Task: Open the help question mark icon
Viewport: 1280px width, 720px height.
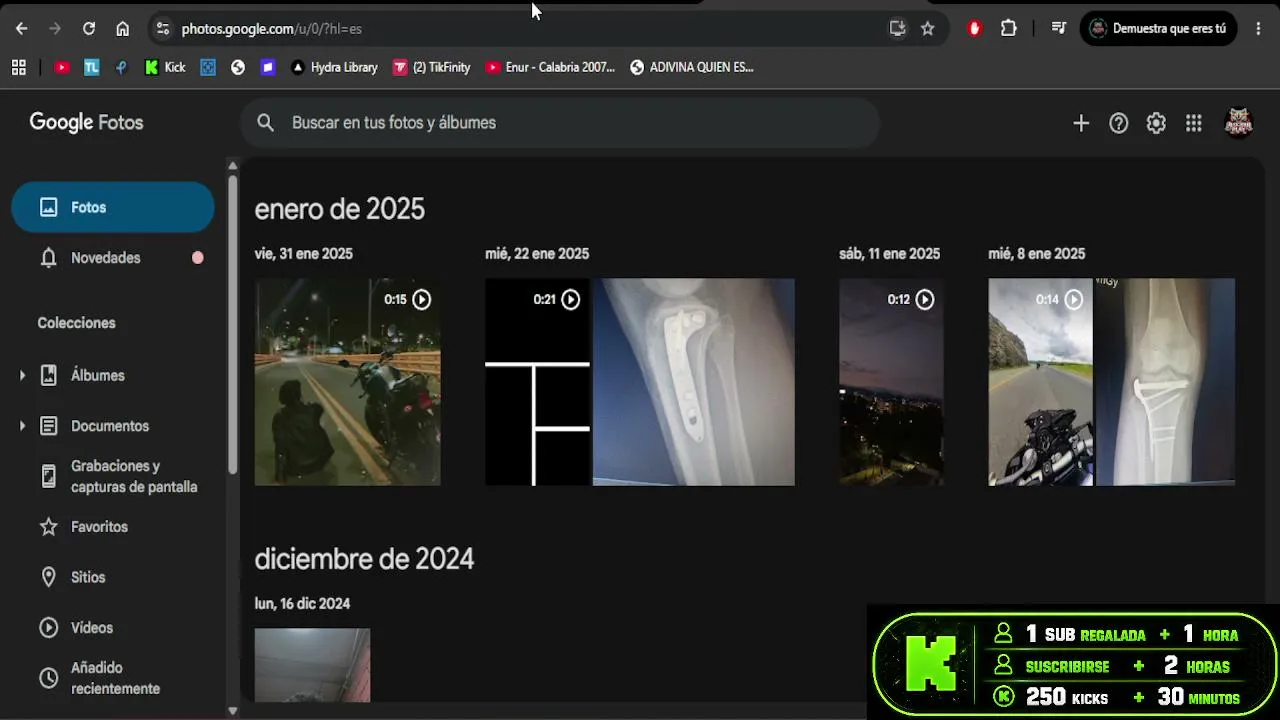Action: [1119, 123]
